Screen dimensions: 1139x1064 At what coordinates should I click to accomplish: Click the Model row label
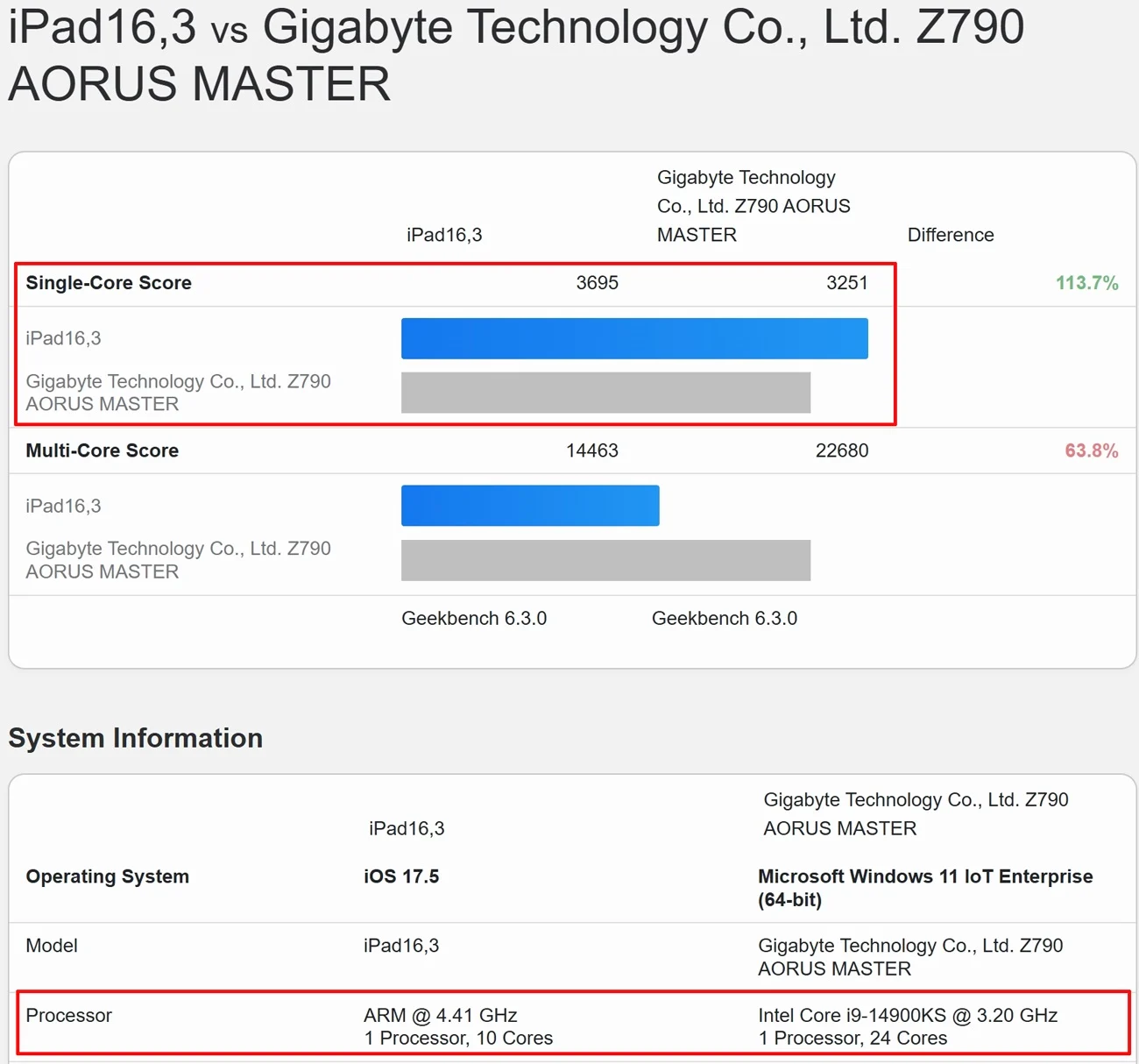coord(52,946)
